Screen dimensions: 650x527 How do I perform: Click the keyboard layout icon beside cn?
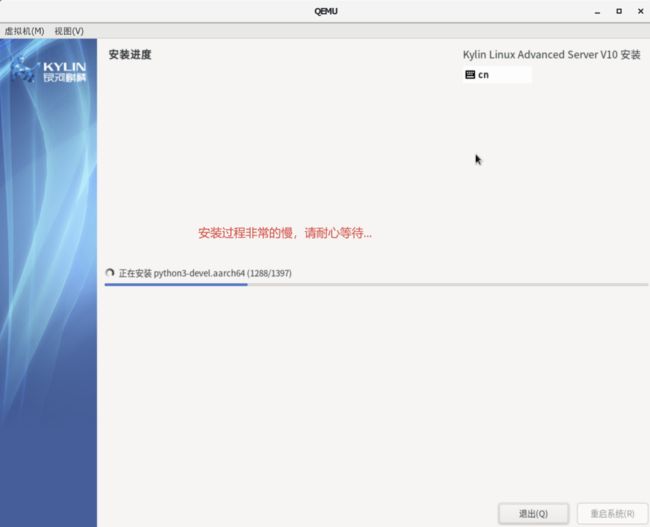pyautogui.click(x=470, y=75)
